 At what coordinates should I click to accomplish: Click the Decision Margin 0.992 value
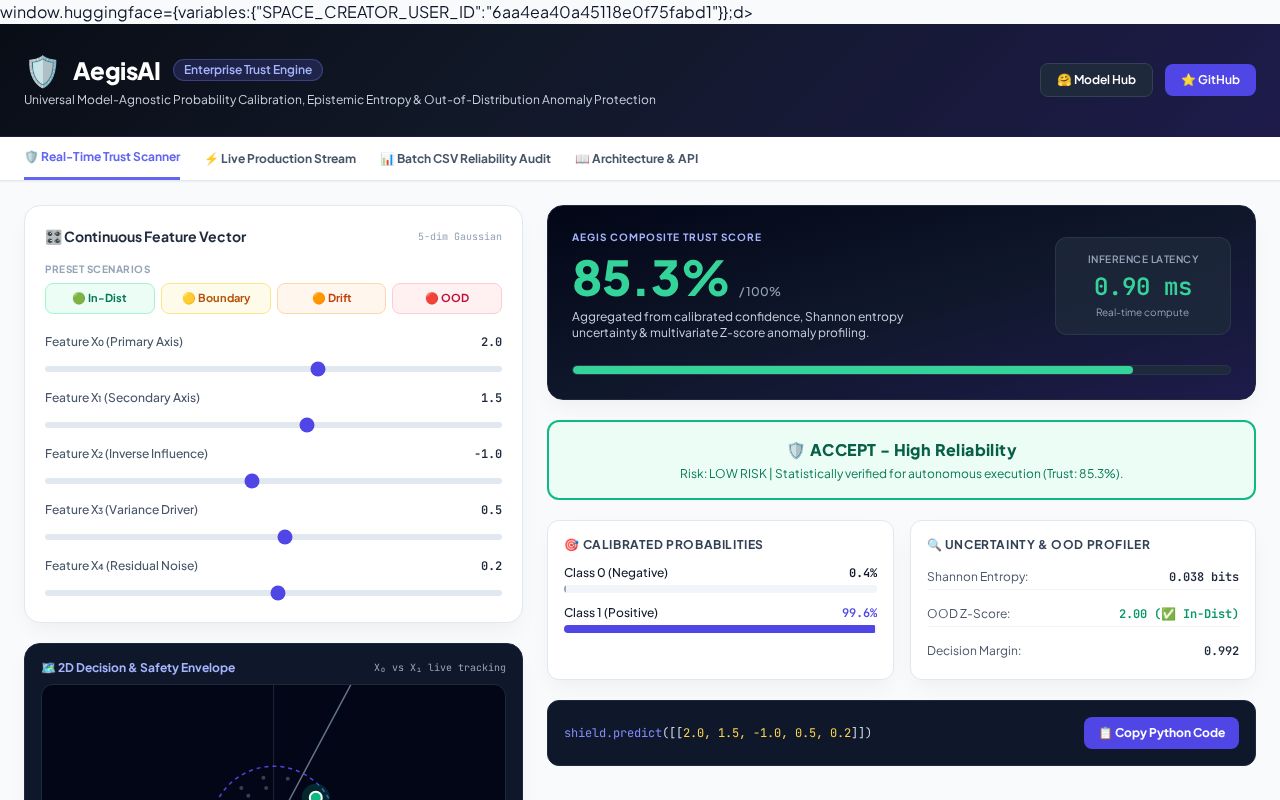(x=1221, y=651)
